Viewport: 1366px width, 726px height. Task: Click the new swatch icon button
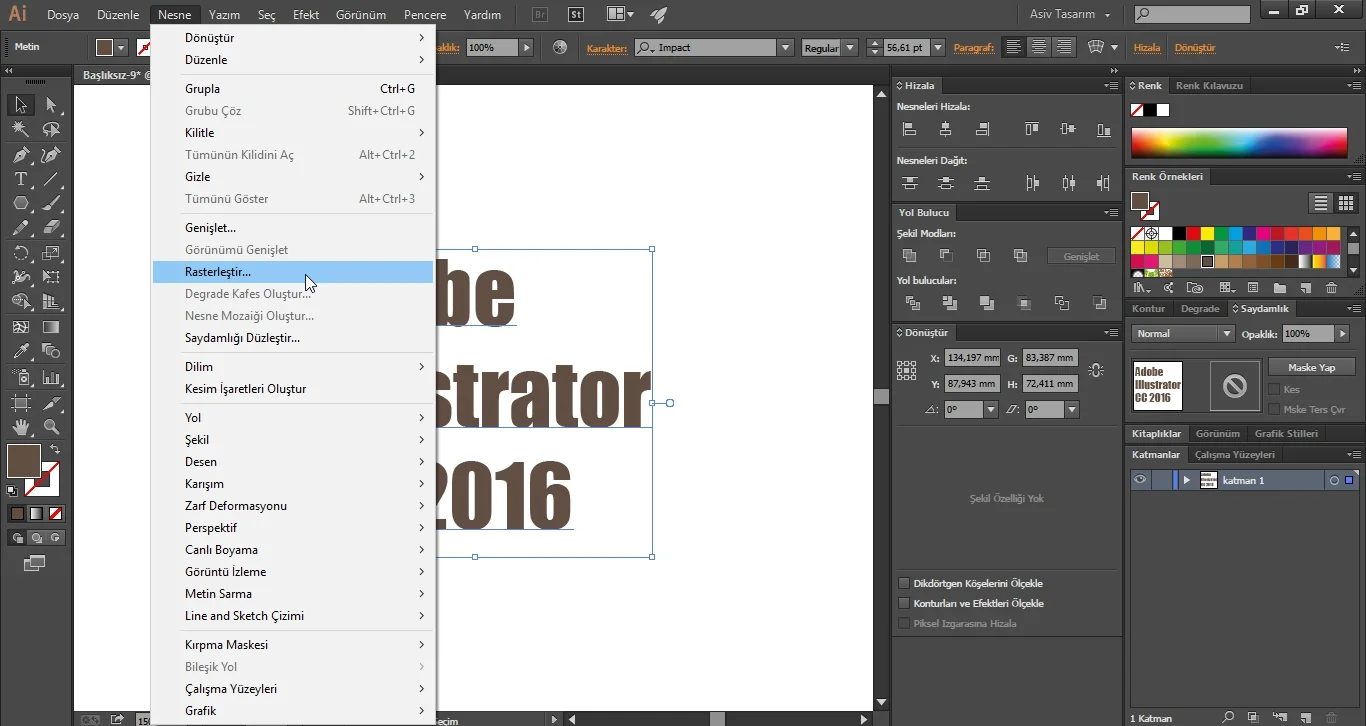tap(1305, 288)
